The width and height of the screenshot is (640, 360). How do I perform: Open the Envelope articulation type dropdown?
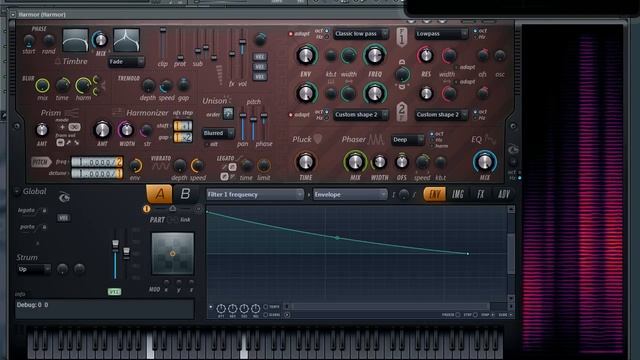350,195
